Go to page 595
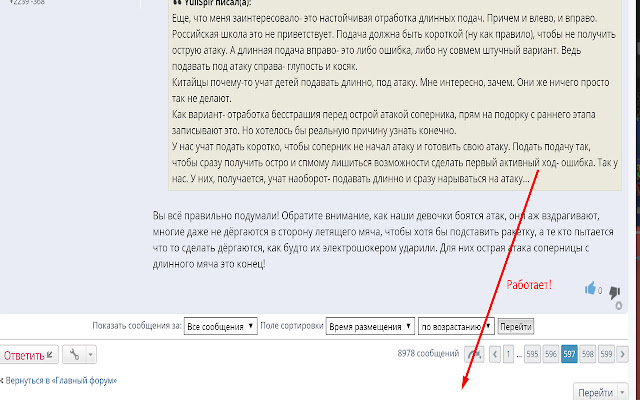Screen dimensions: 640x400 click(532, 354)
